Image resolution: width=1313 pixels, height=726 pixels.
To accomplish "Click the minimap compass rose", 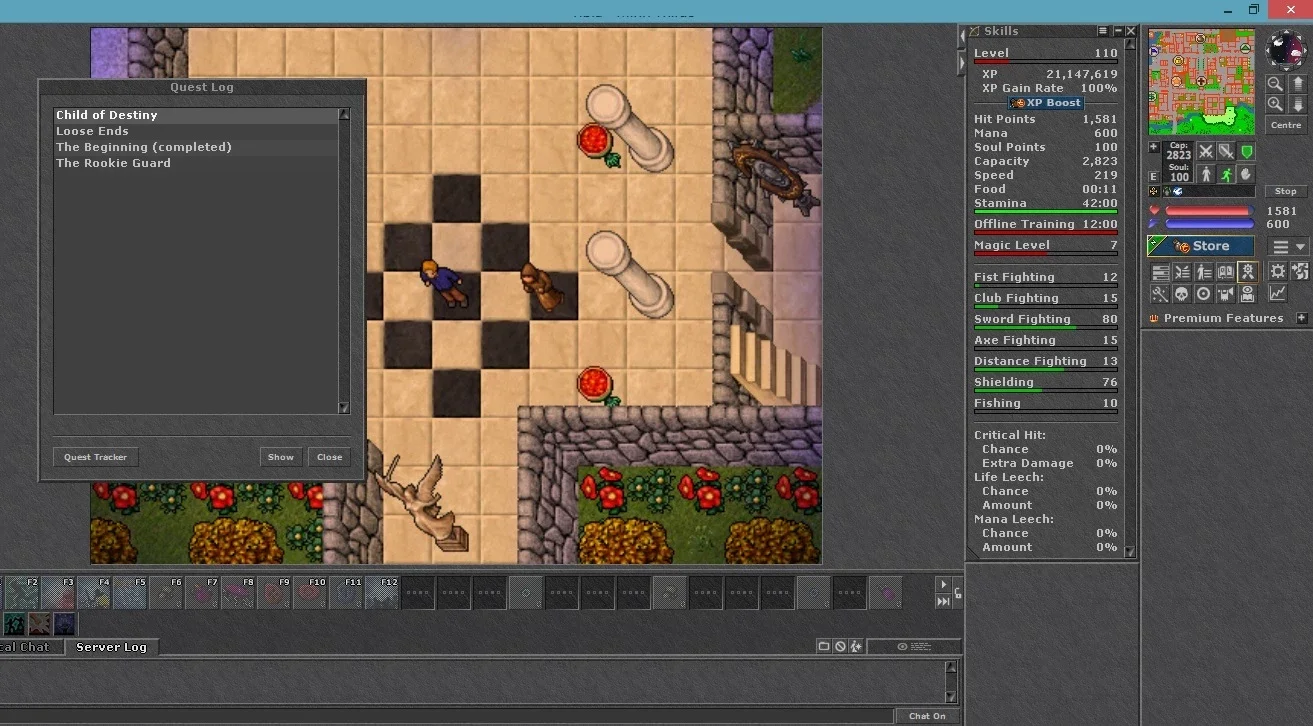I will [x=1285, y=49].
